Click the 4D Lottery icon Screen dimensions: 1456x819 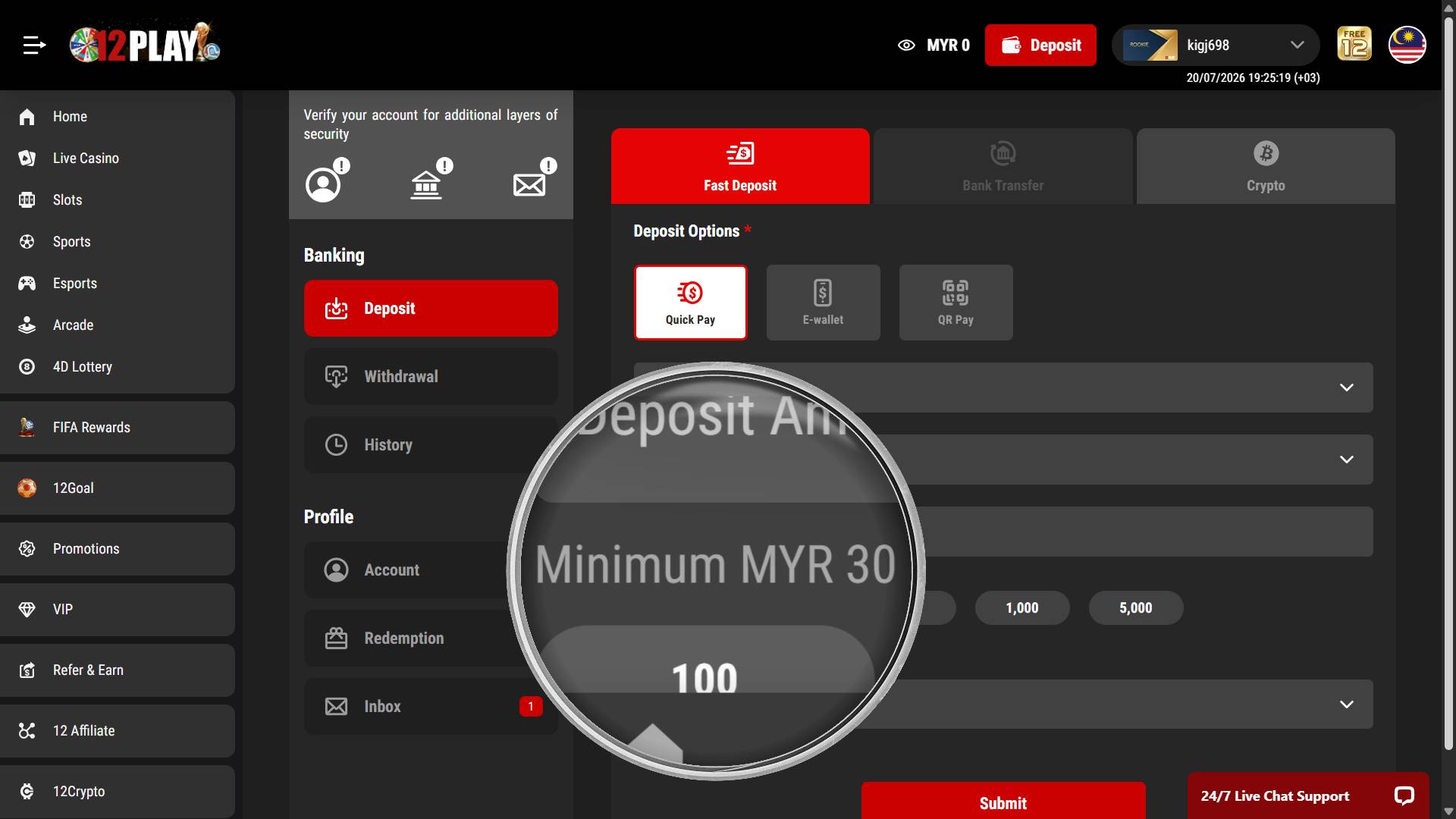click(x=27, y=367)
